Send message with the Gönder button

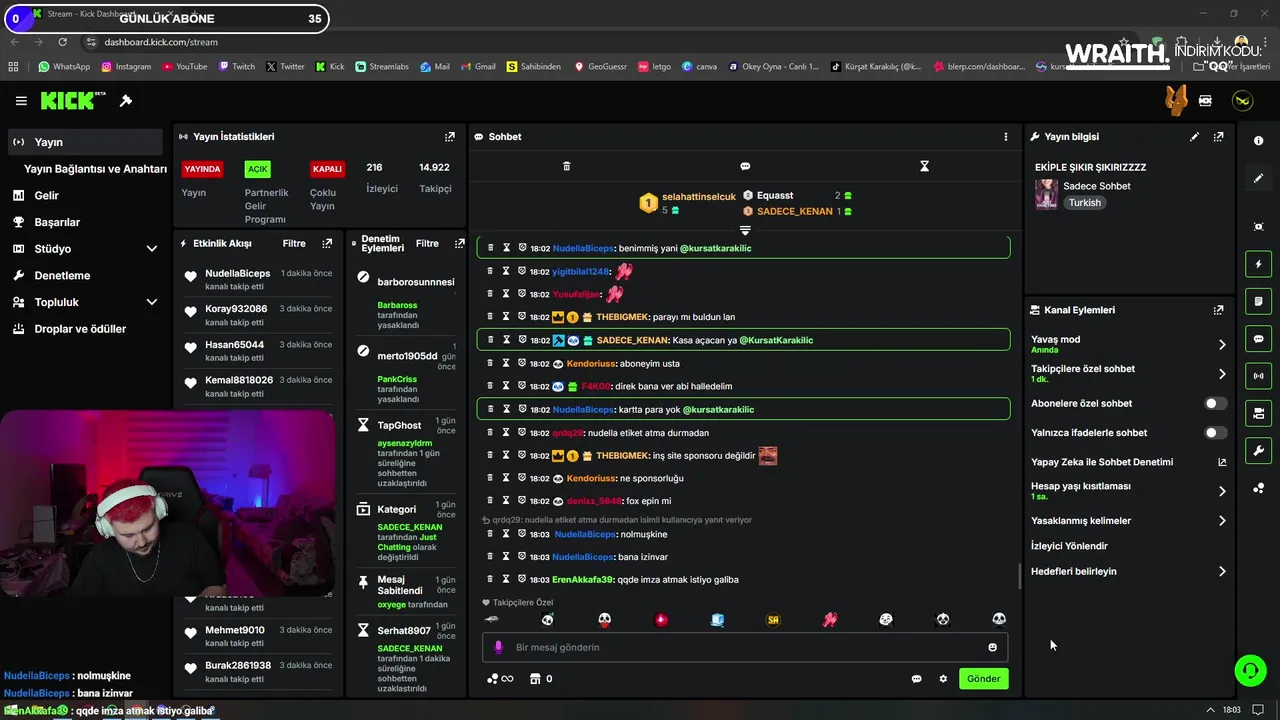(983, 679)
